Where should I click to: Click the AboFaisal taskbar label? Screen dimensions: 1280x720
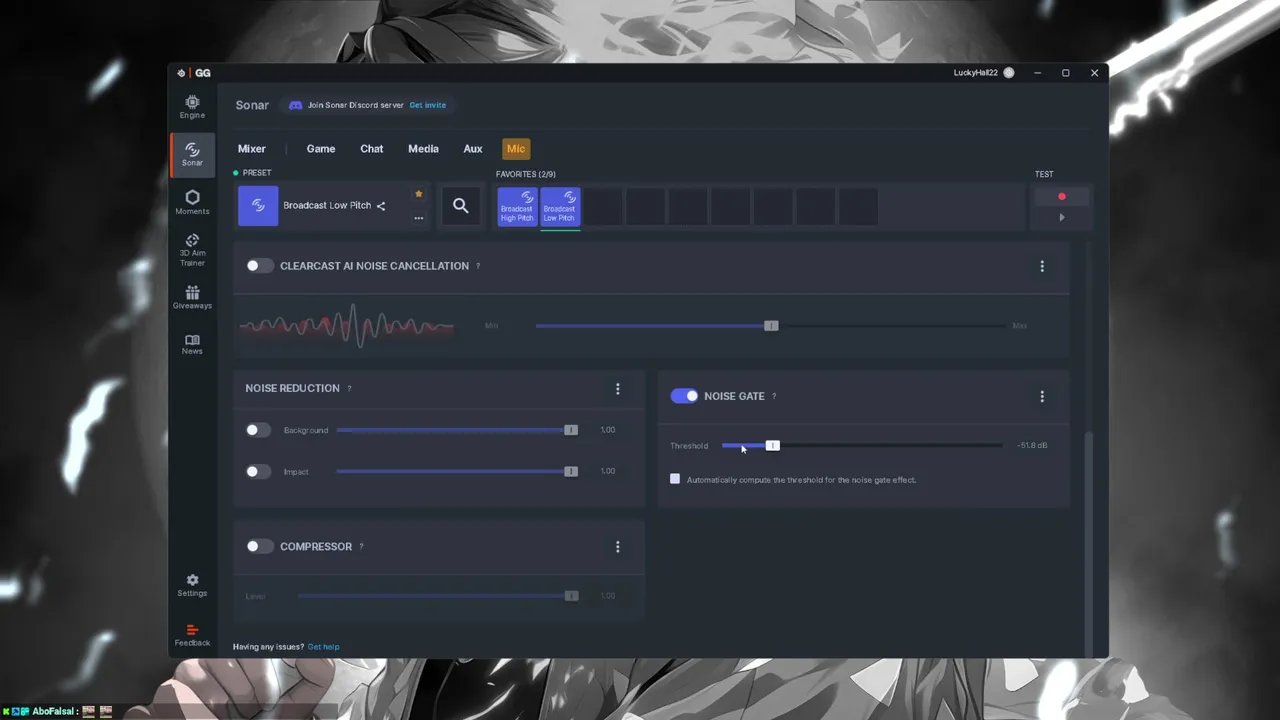[x=55, y=711]
